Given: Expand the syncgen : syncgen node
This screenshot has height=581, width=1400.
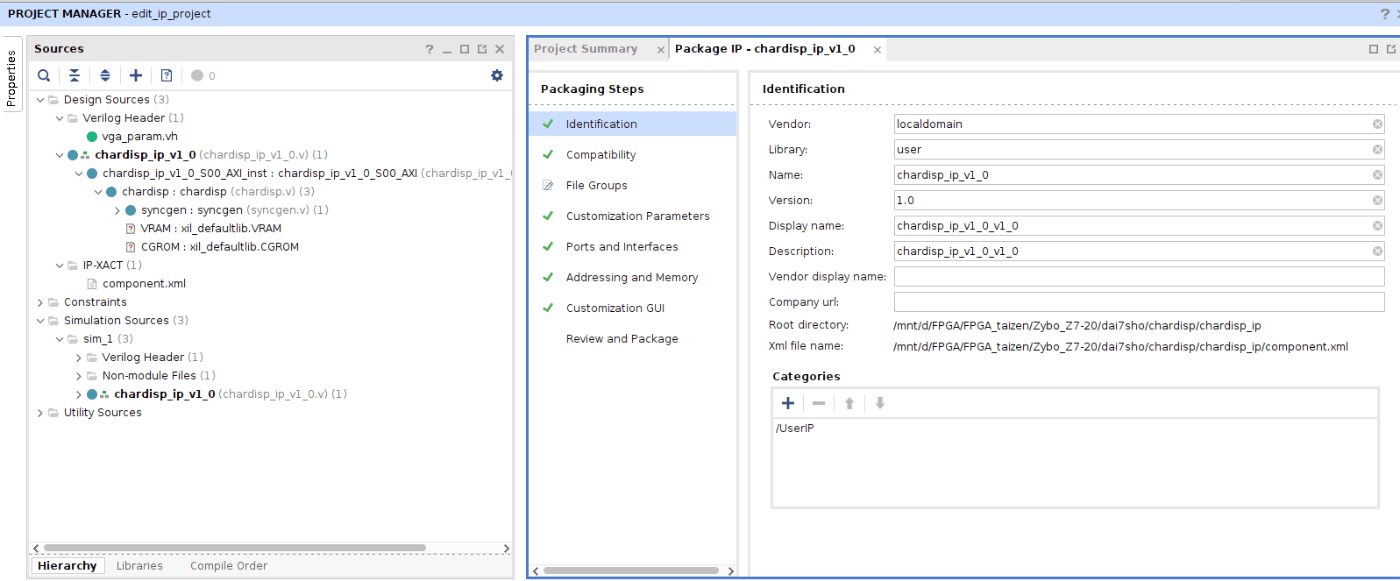Looking at the screenshot, I should pyautogui.click(x=117, y=210).
